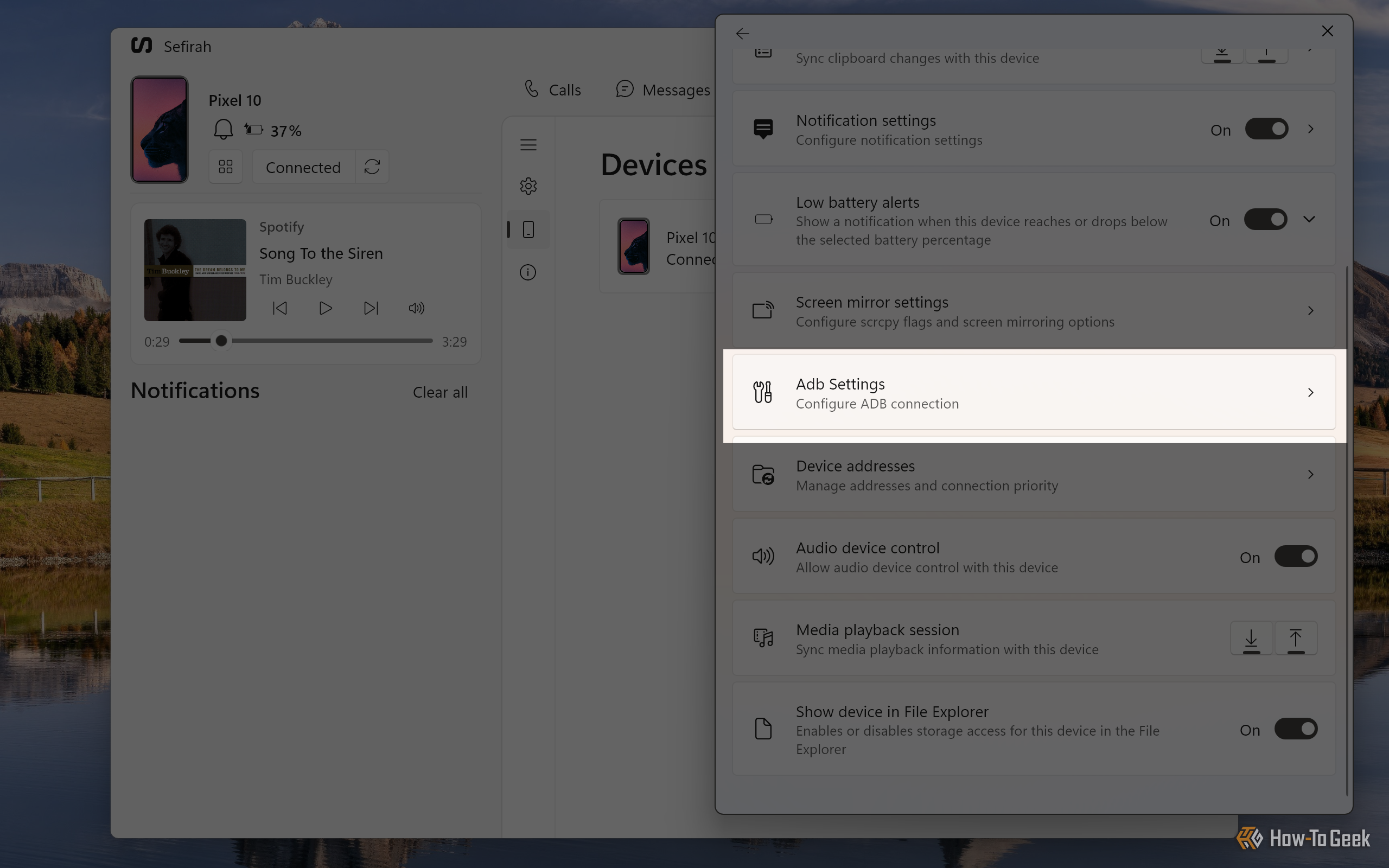
Task: Switch to the Messages tab
Action: tap(663, 90)
